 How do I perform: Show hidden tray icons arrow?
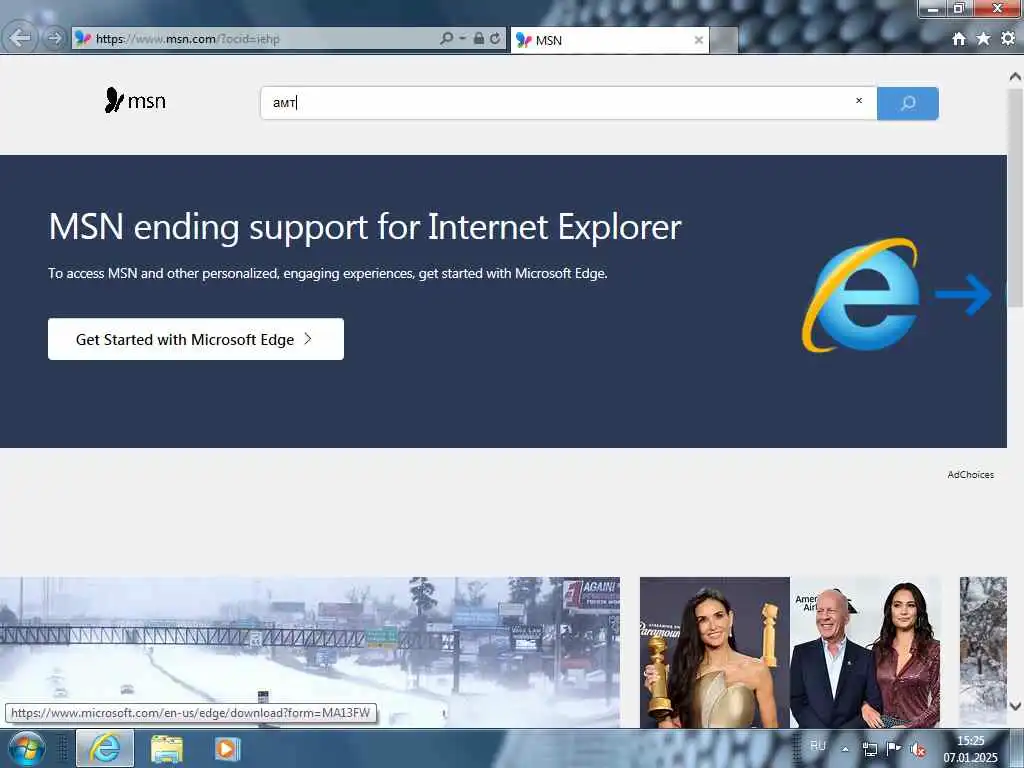click(x=845, y=749)
